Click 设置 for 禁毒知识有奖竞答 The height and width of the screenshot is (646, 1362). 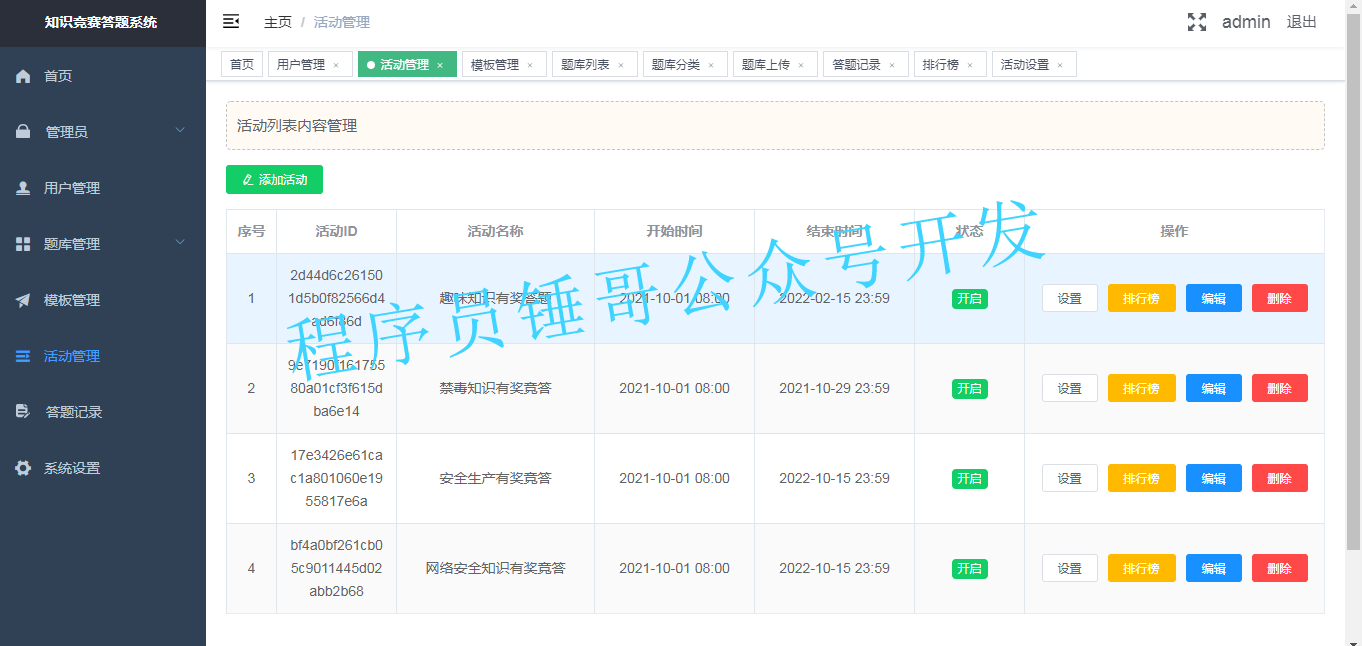(x=1070, y=388)
